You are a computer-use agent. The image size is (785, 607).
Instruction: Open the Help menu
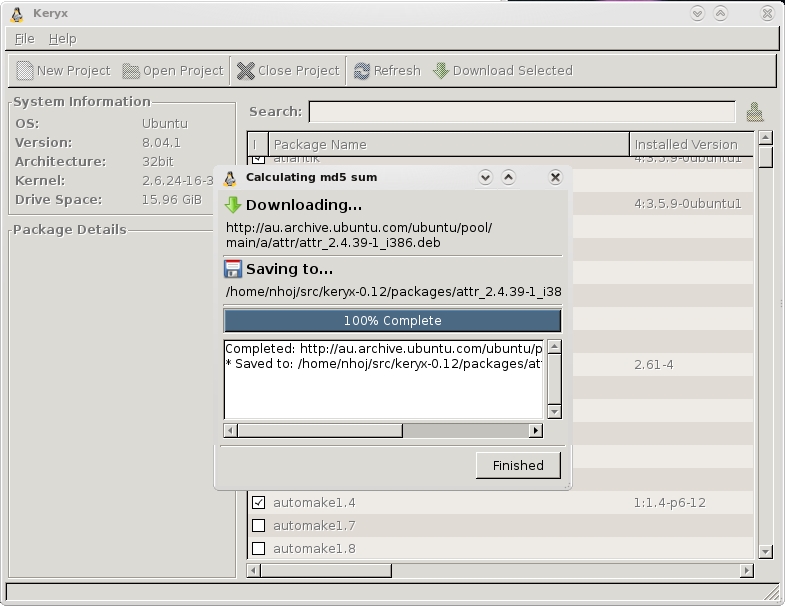click(x=62, y=38)
